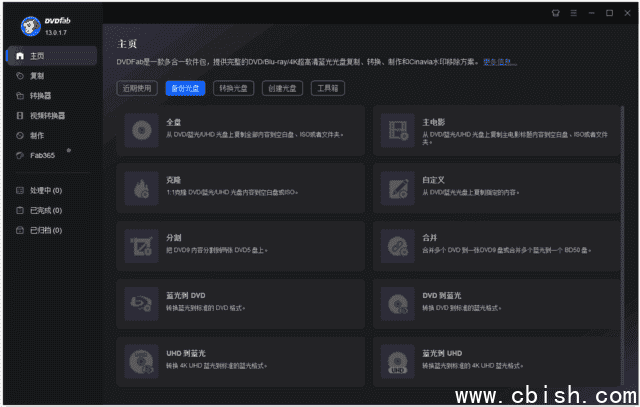Switch to the 创建光盘 tab
Screen dimensions: 640x407
[x=282, y=88]
